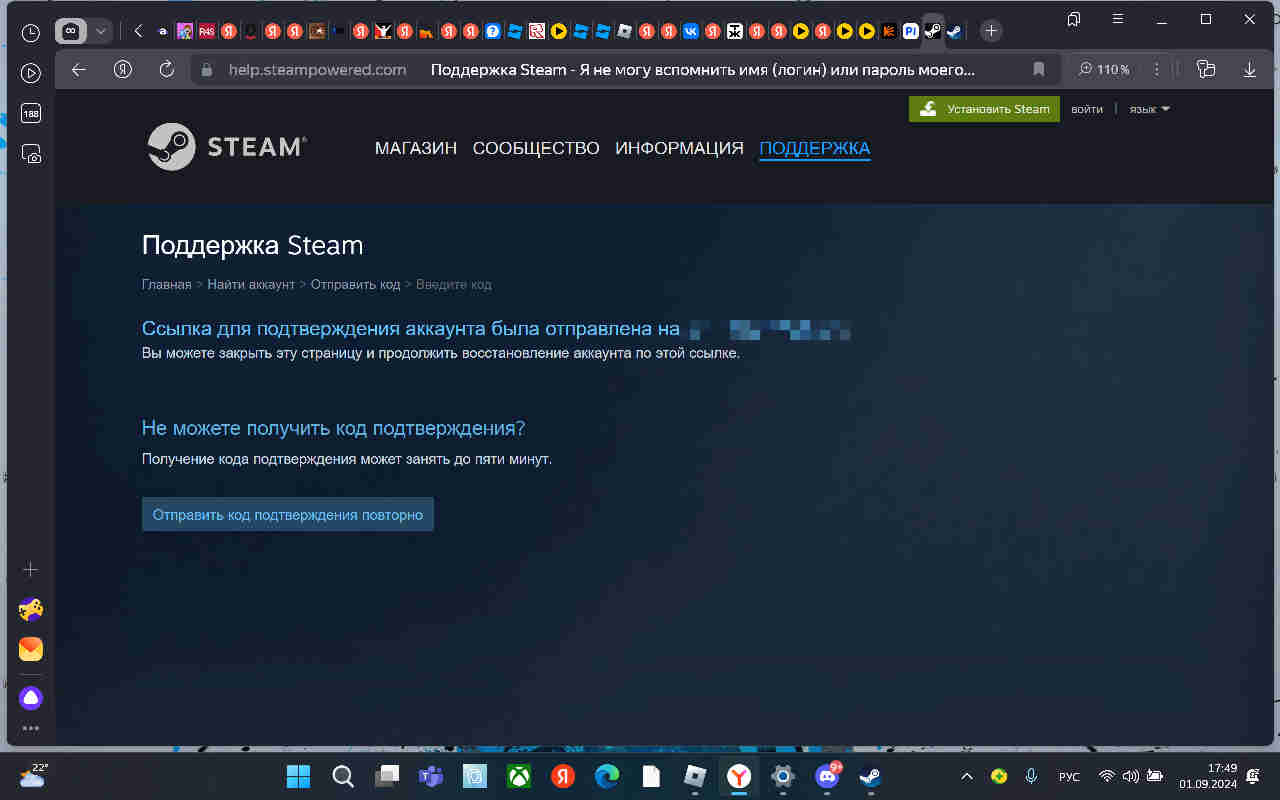The width and height of the screenshot is (1280, 800).
Task: Open the Alice assistant sidebar icon
Action: coord(31,698)
